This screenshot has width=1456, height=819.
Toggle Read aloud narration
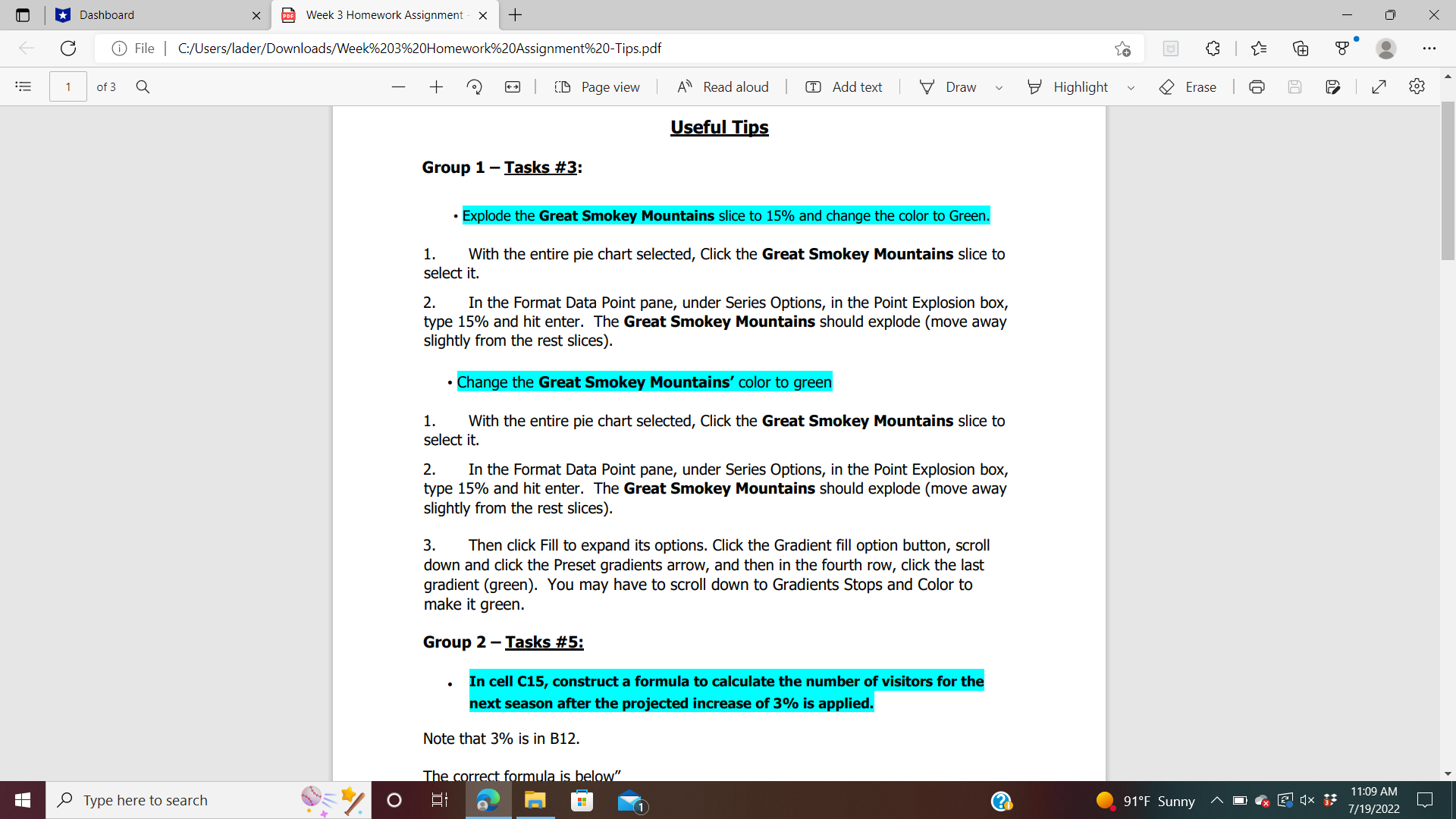pyautogui.click(x=722, y=86)
